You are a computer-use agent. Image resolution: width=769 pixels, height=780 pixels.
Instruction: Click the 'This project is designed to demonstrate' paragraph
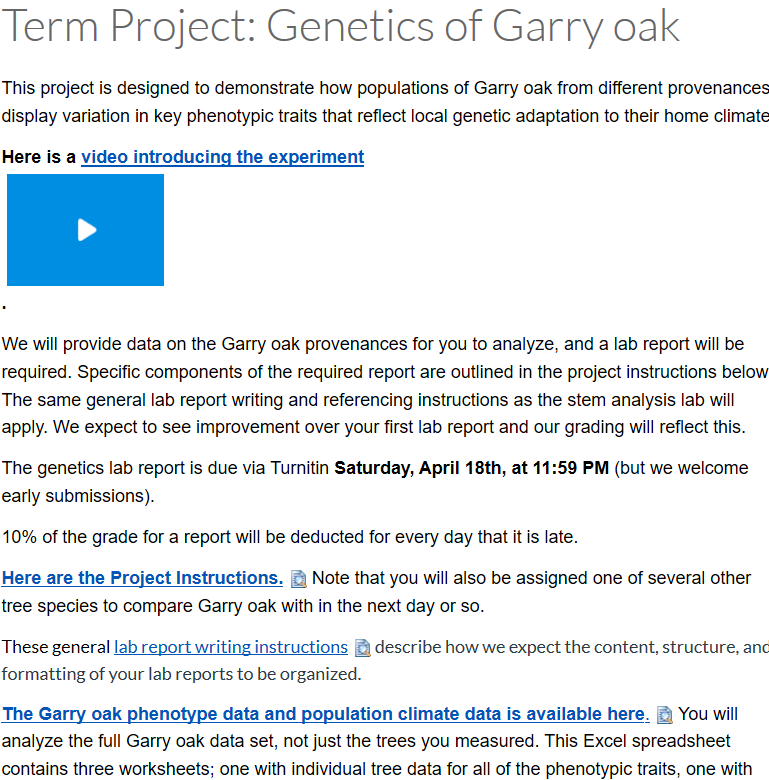point(385,102)
